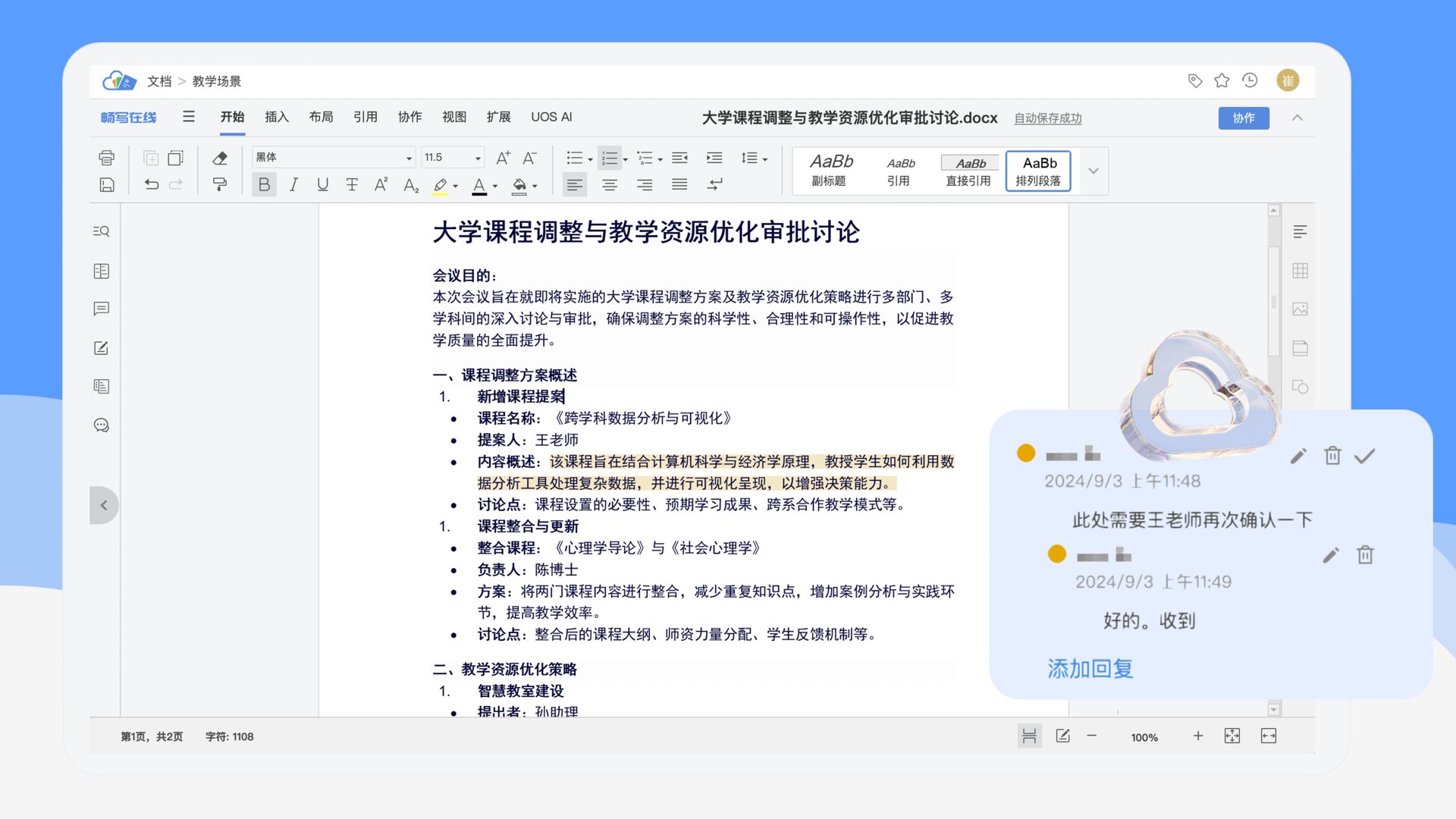Switch to the 布局 tab
This screenshot has height=819, width=1456.
321,117
